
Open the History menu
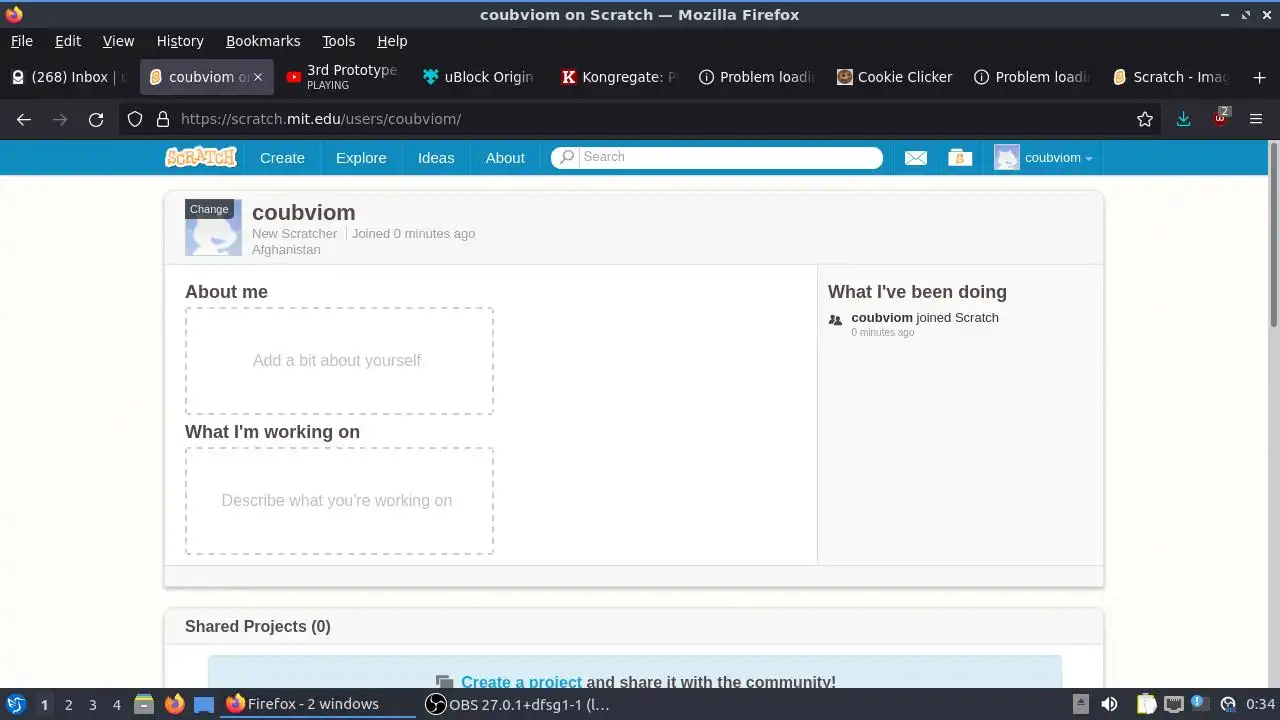(180, 41)
